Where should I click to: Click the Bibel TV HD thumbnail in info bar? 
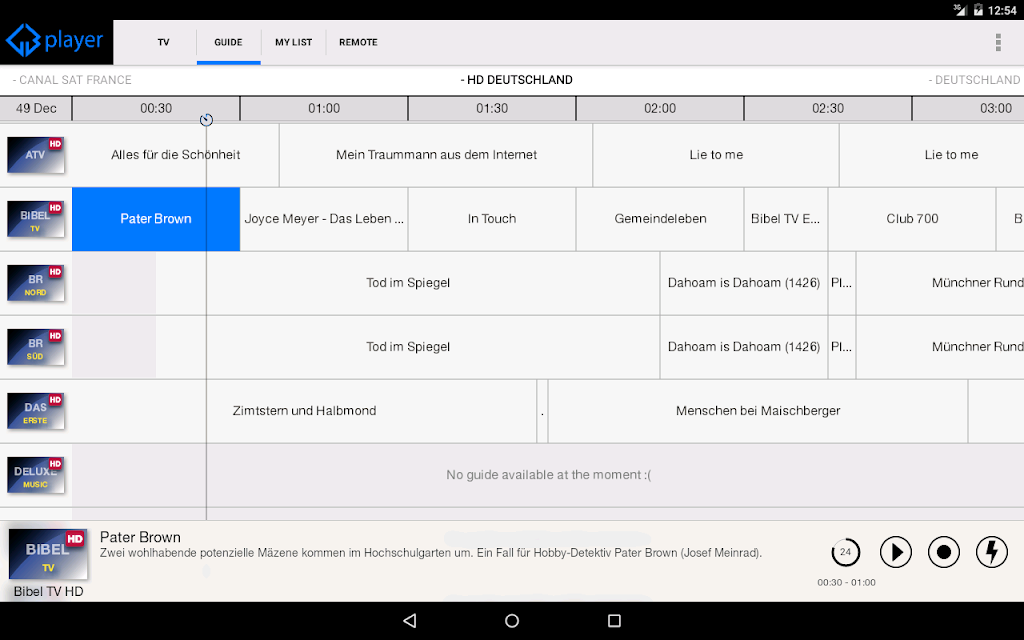[x=48, y=554]
